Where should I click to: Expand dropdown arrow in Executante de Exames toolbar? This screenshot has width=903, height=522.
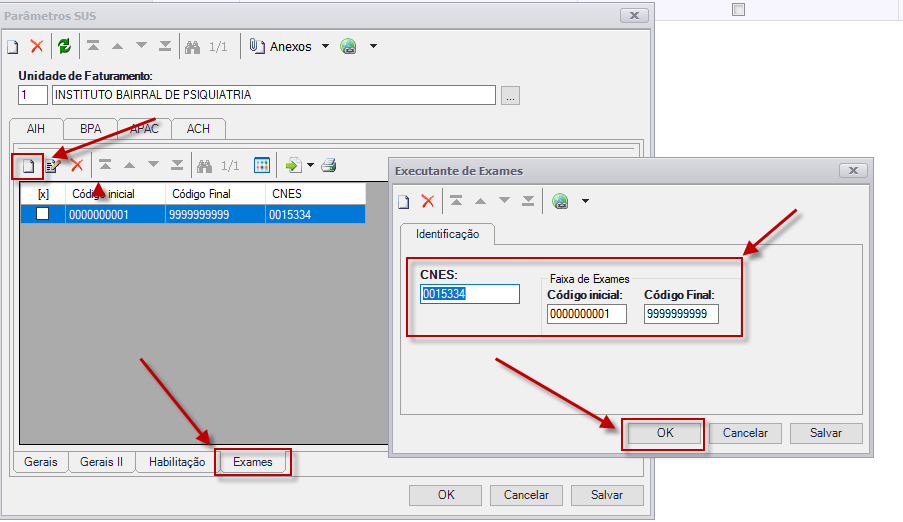(586, 201)
